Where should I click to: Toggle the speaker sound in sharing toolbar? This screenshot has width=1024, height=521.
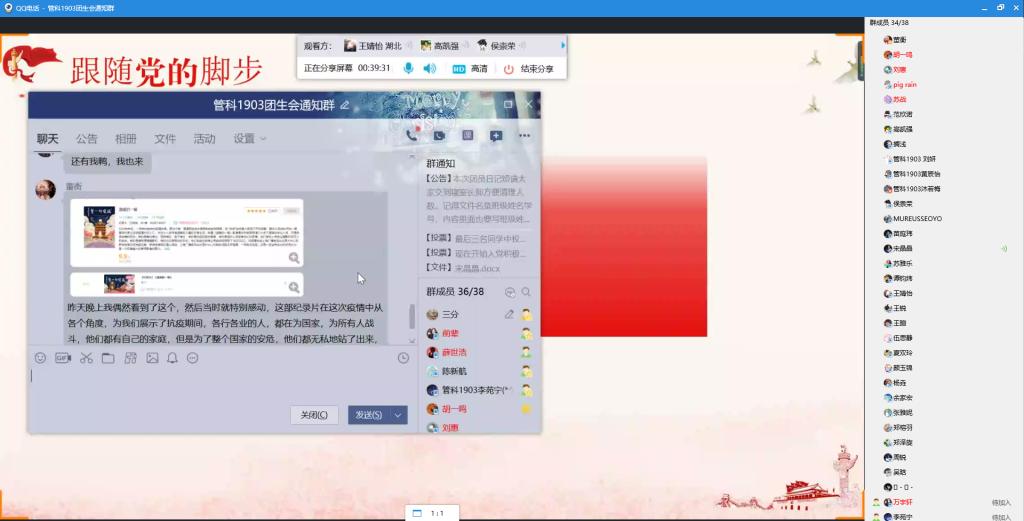pyautogui.click(x=429, y=69)
